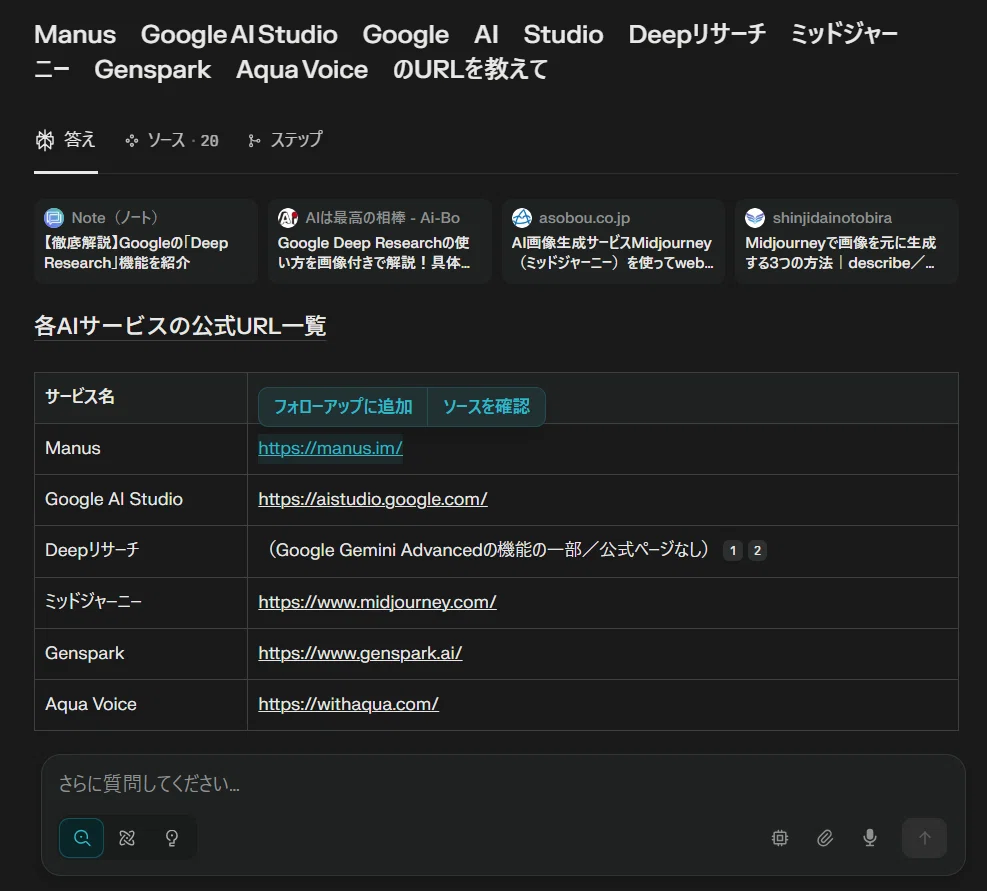The height and width of the screenshot is (891, 987).
Task: Click the ステップ tab branch icon
Action: (254, 140)
